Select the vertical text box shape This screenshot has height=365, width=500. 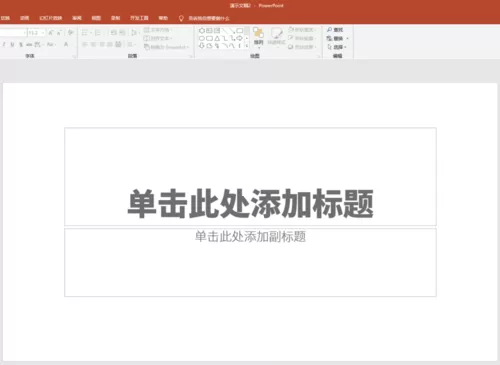(217, 31)
